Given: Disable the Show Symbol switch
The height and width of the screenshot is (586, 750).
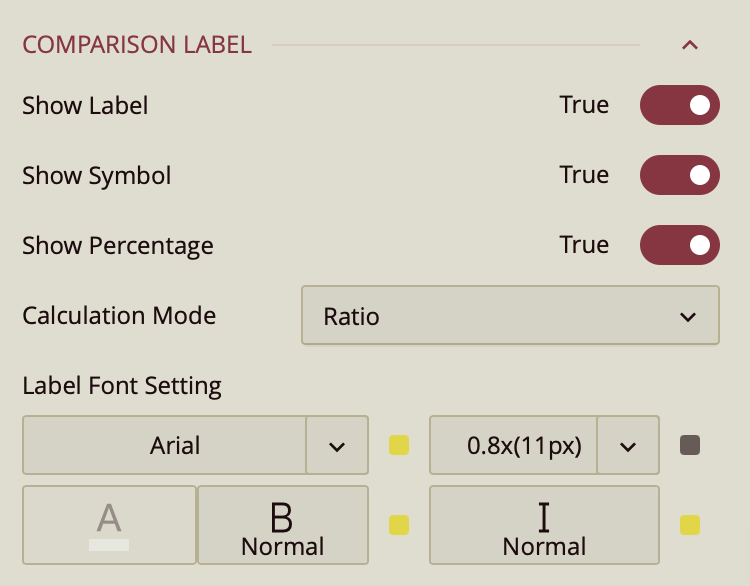Looking at the screenshot, I should [679, 175].
